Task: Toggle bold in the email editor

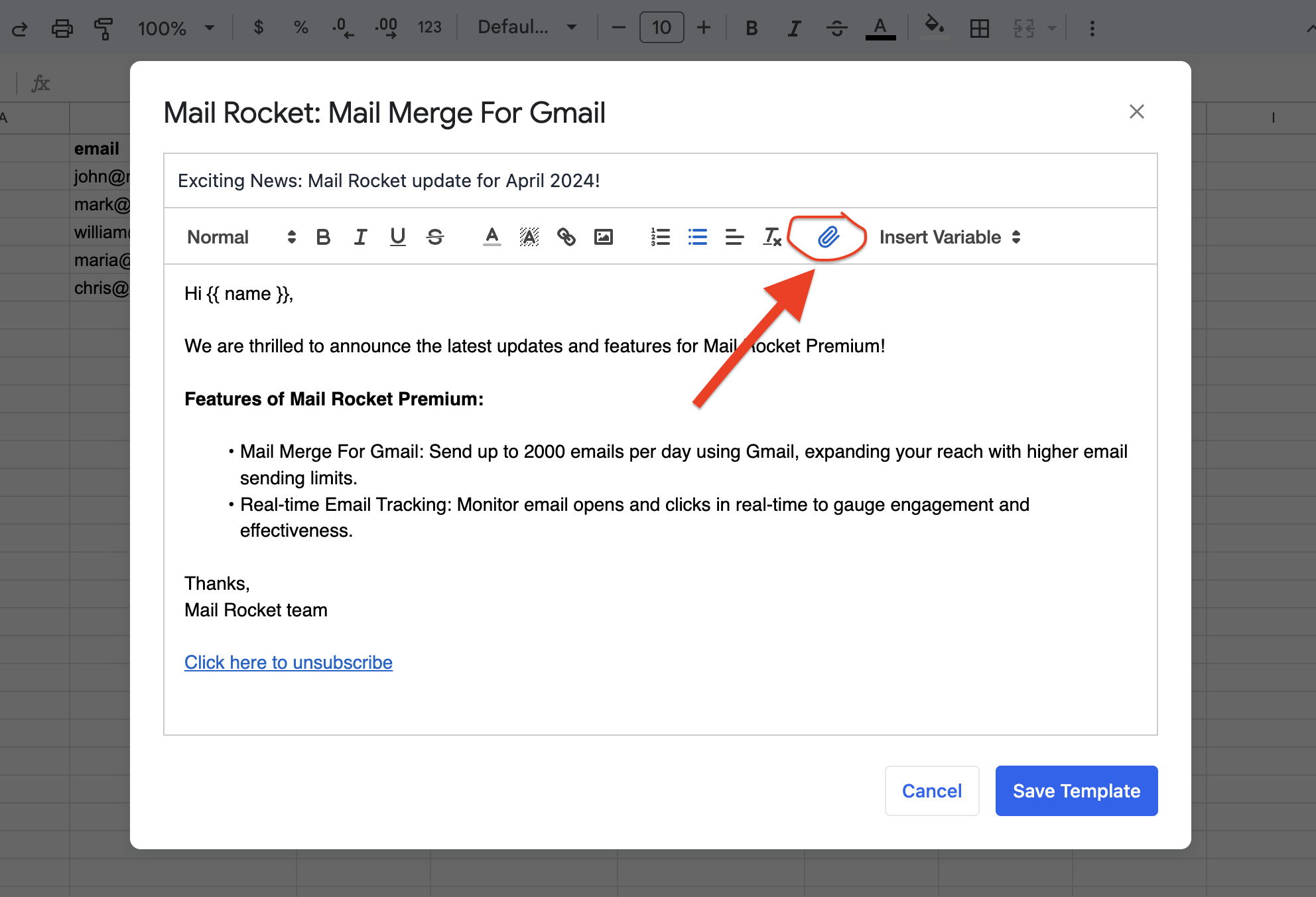Action: (x=323, y=237)
